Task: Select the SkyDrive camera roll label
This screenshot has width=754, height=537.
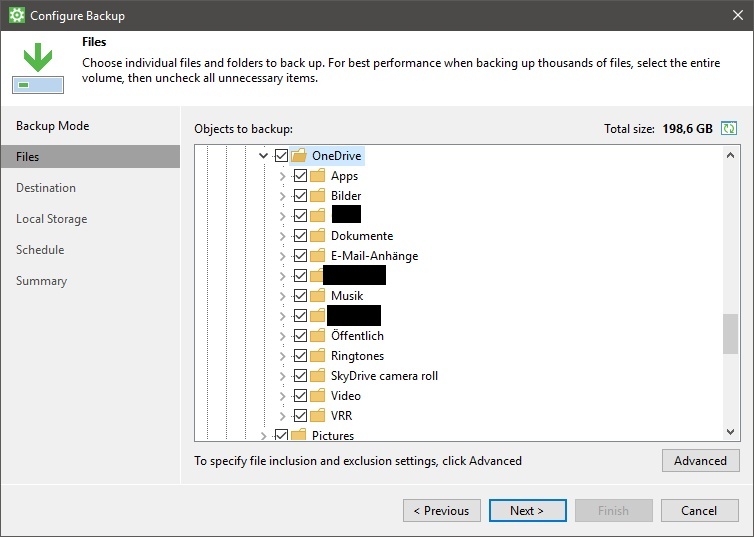Action: [x=384, y=375]
